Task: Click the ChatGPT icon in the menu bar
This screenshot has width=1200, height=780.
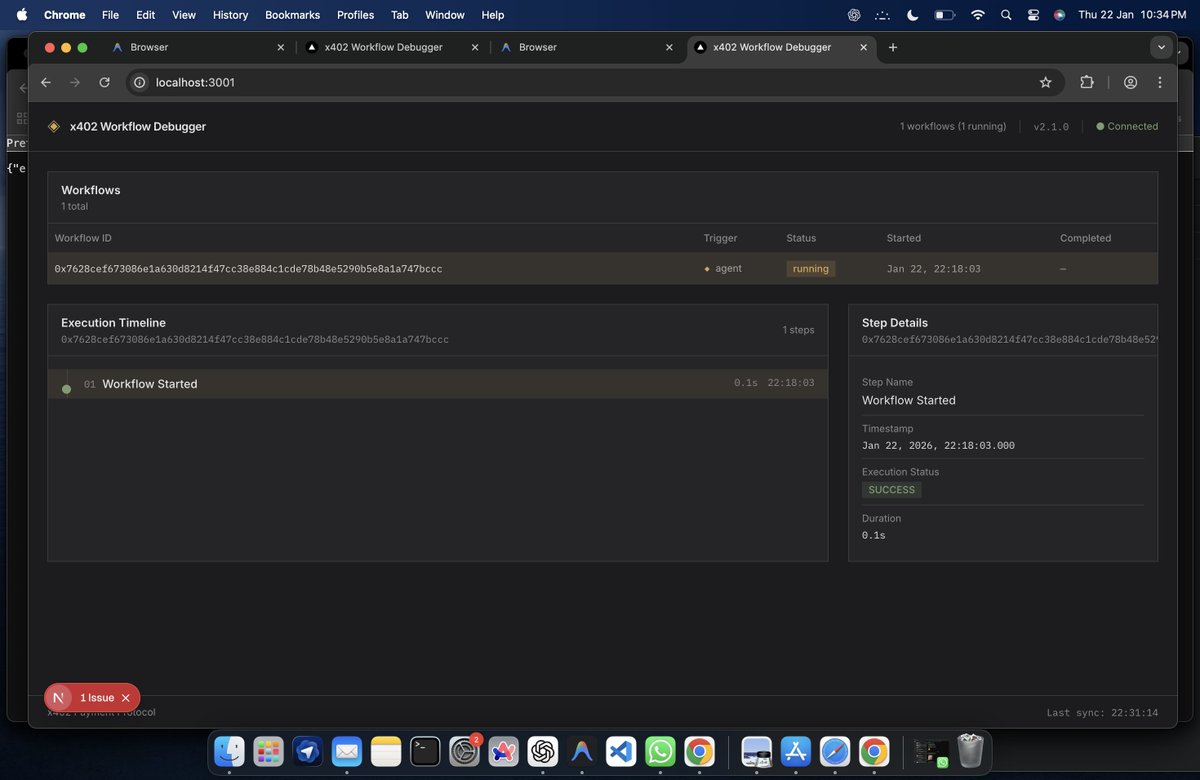Action: tap(854, 15)
